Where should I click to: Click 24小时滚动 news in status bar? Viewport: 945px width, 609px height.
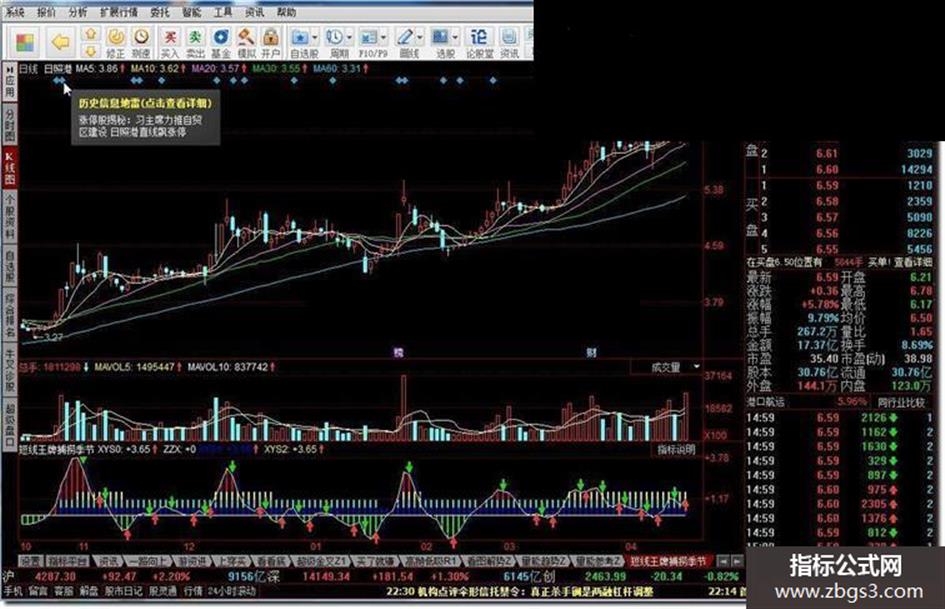[x=231, y=592]
